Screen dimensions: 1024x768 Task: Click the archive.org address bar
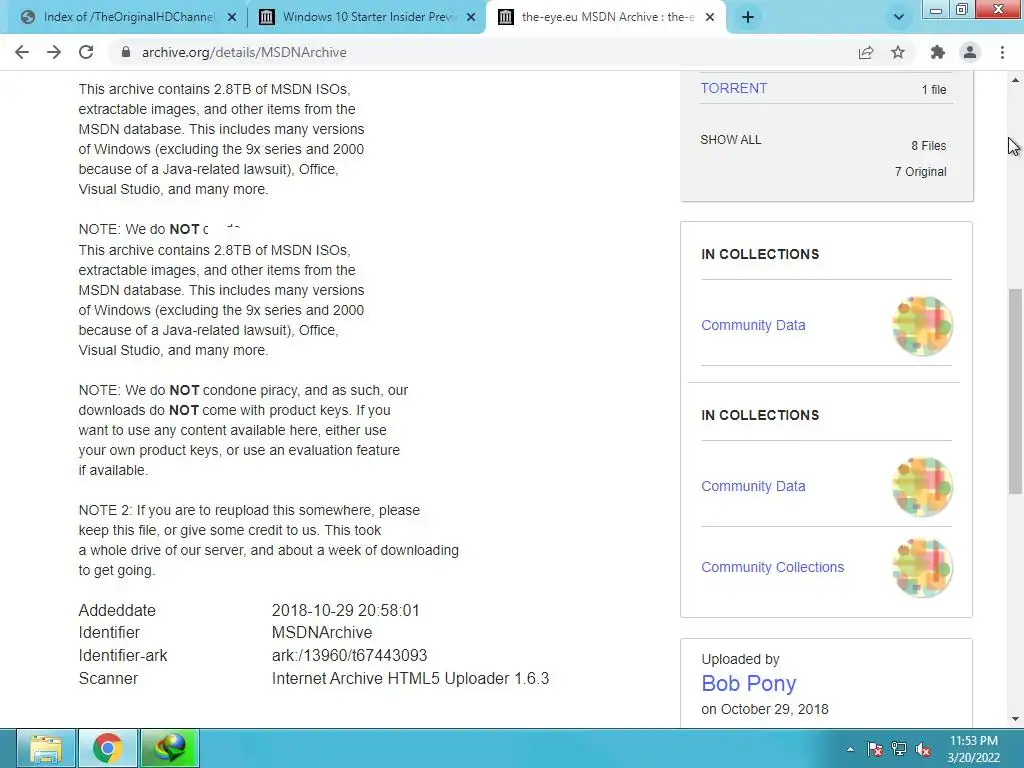483,52
